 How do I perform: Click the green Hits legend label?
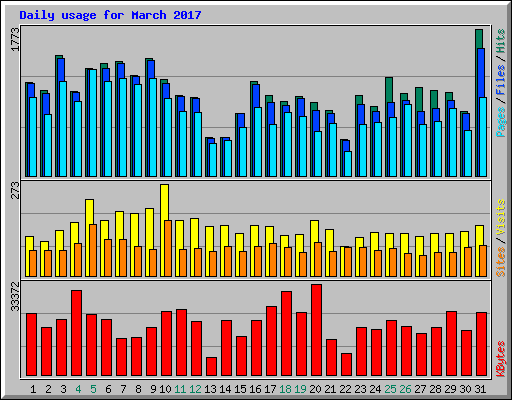[x=501, y=41]
